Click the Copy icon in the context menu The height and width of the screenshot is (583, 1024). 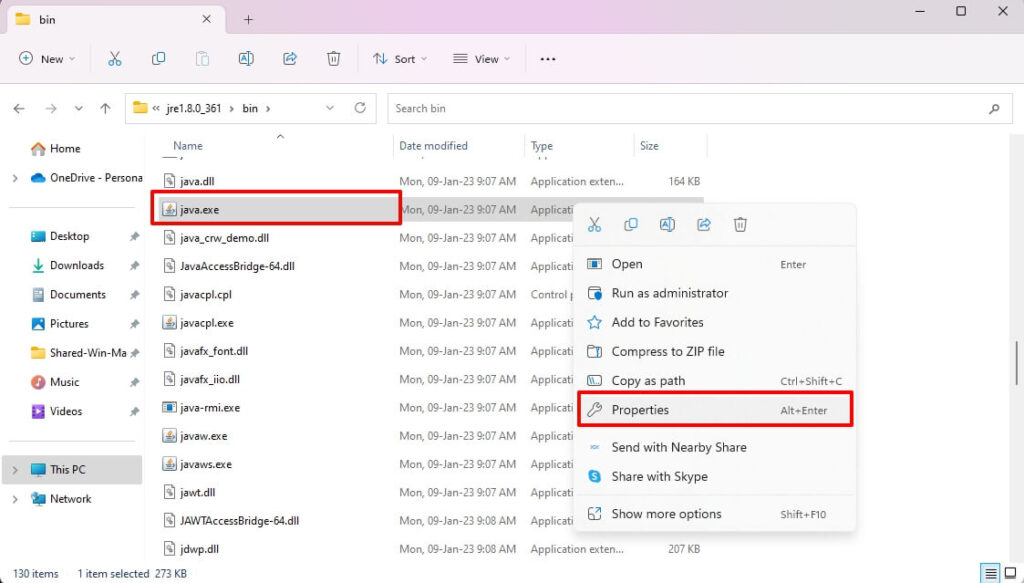[x=630, y=225]
